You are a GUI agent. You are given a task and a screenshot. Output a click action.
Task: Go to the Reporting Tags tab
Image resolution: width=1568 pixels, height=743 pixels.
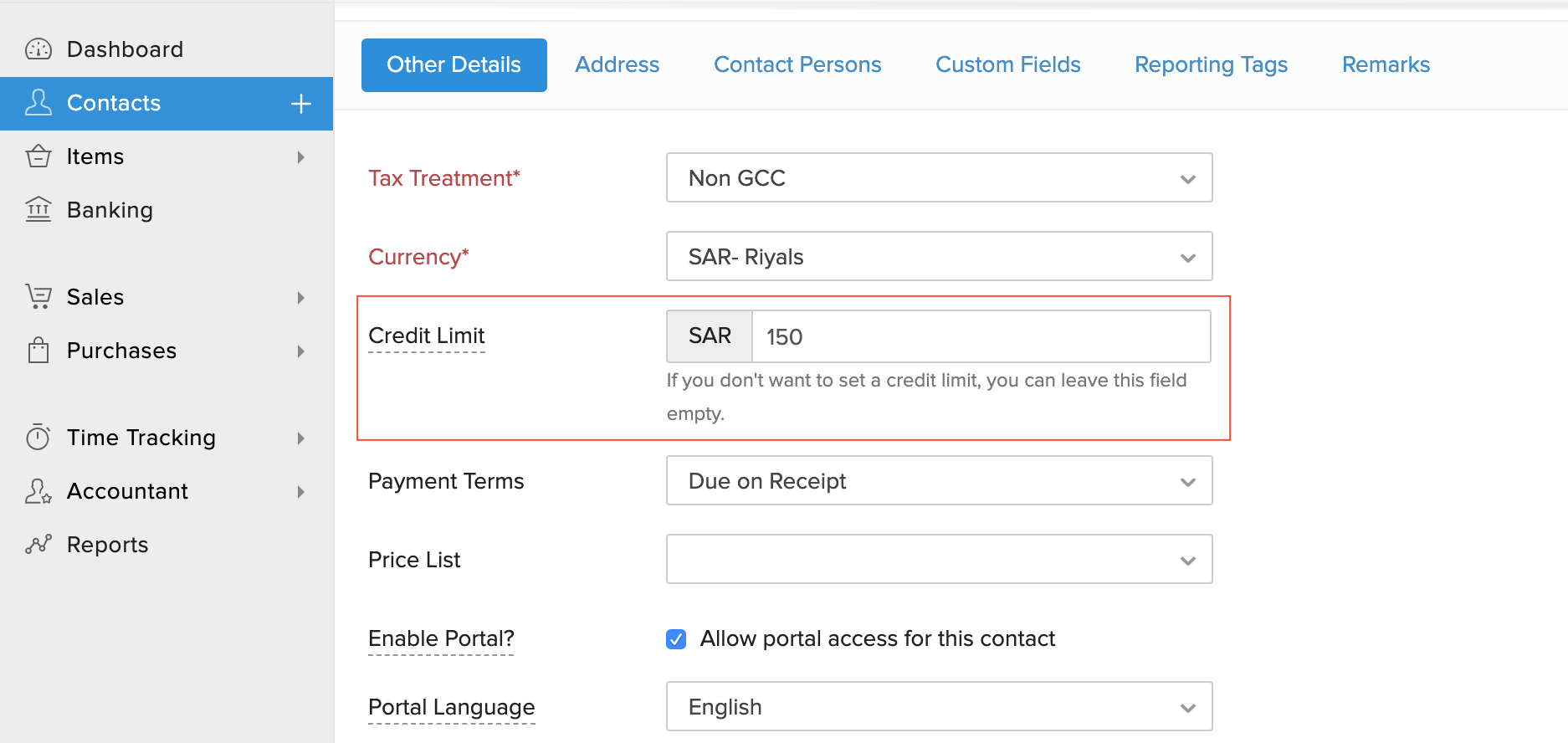[1210, 65]
